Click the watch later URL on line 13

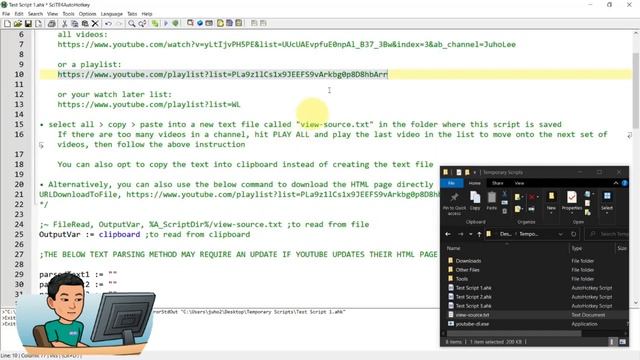(x=149, y=104)
